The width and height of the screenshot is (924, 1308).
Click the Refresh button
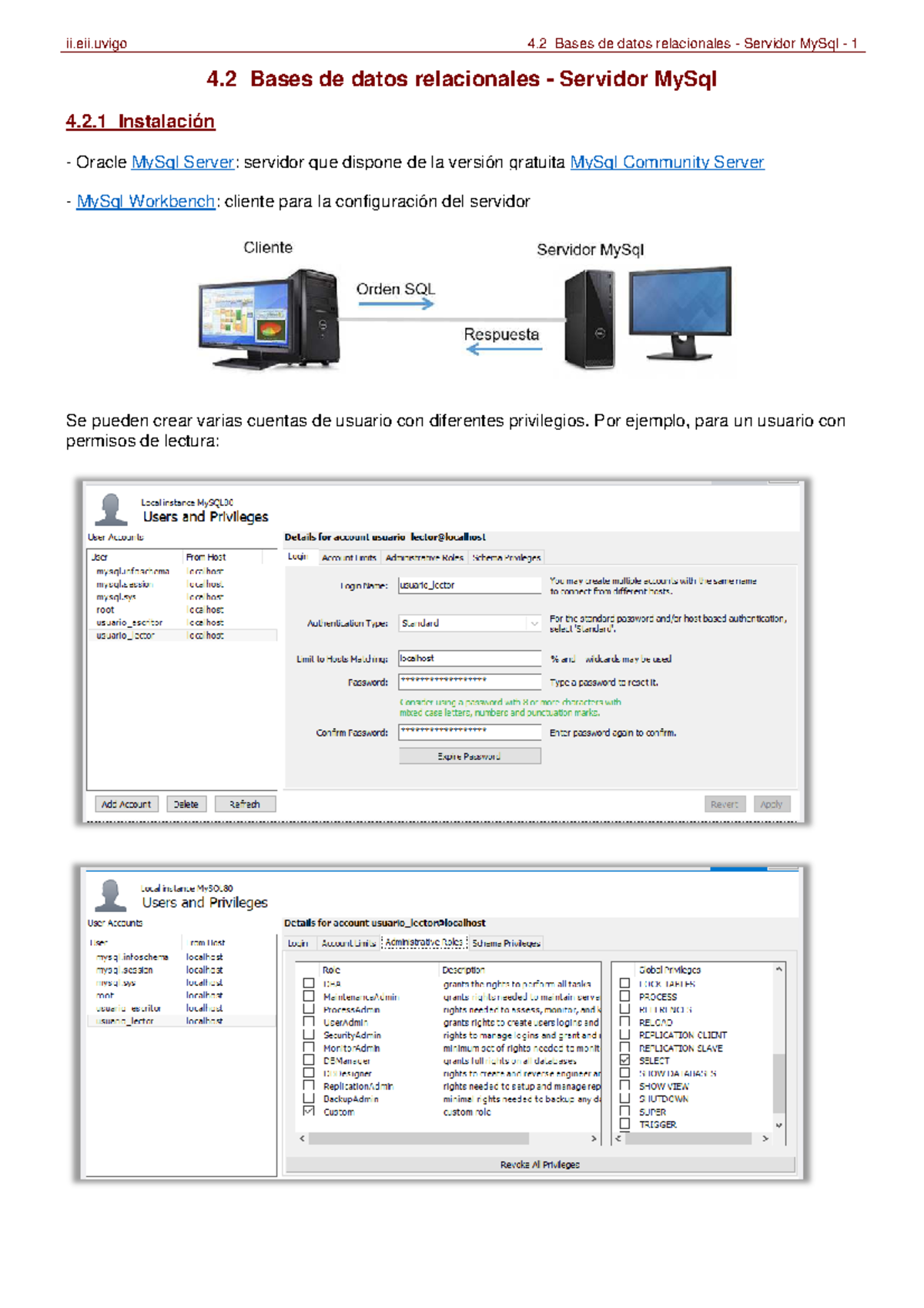[245, 804]
